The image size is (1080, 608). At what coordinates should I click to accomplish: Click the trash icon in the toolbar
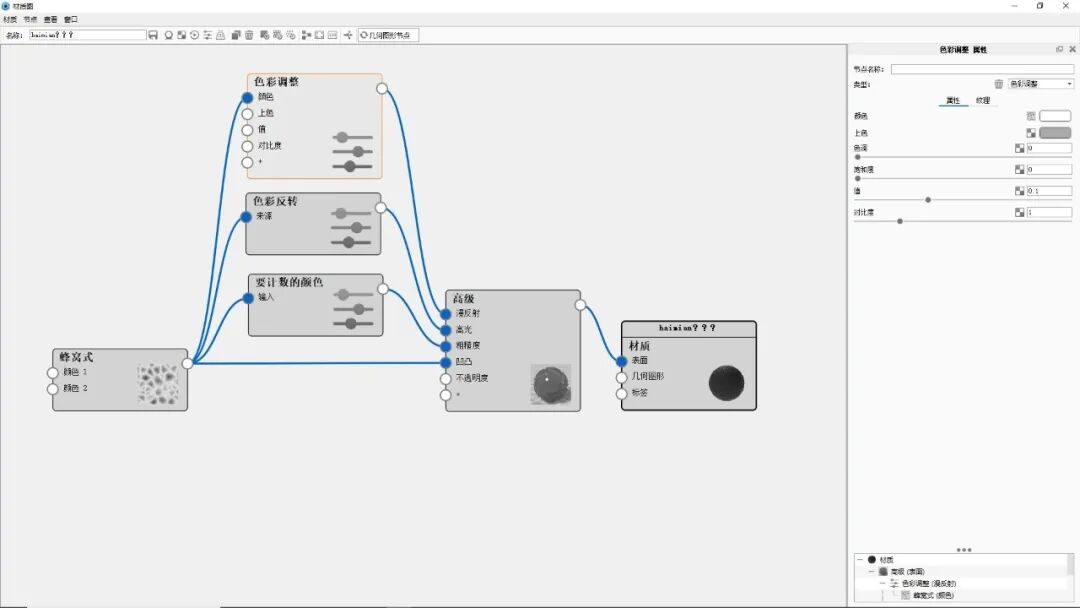(x=249, y=35)
